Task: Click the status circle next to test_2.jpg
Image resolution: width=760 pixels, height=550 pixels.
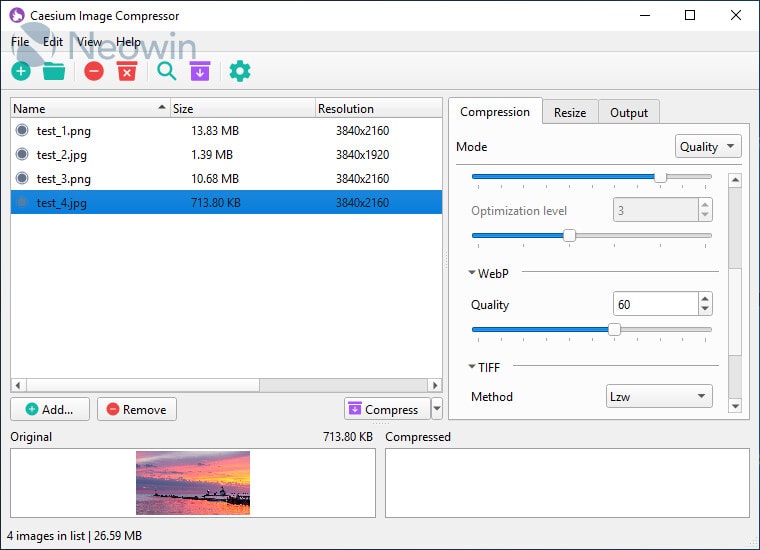Action: tap(22, 154)
